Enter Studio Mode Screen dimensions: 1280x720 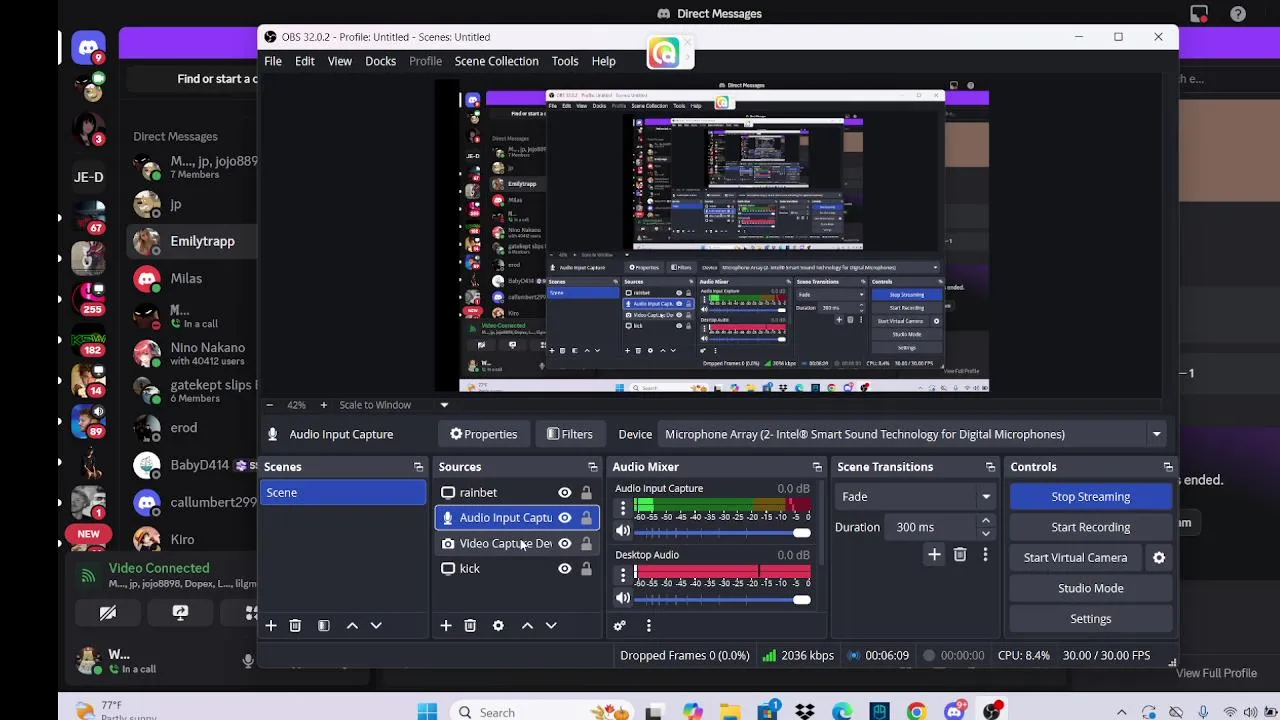click(1090, 588)
